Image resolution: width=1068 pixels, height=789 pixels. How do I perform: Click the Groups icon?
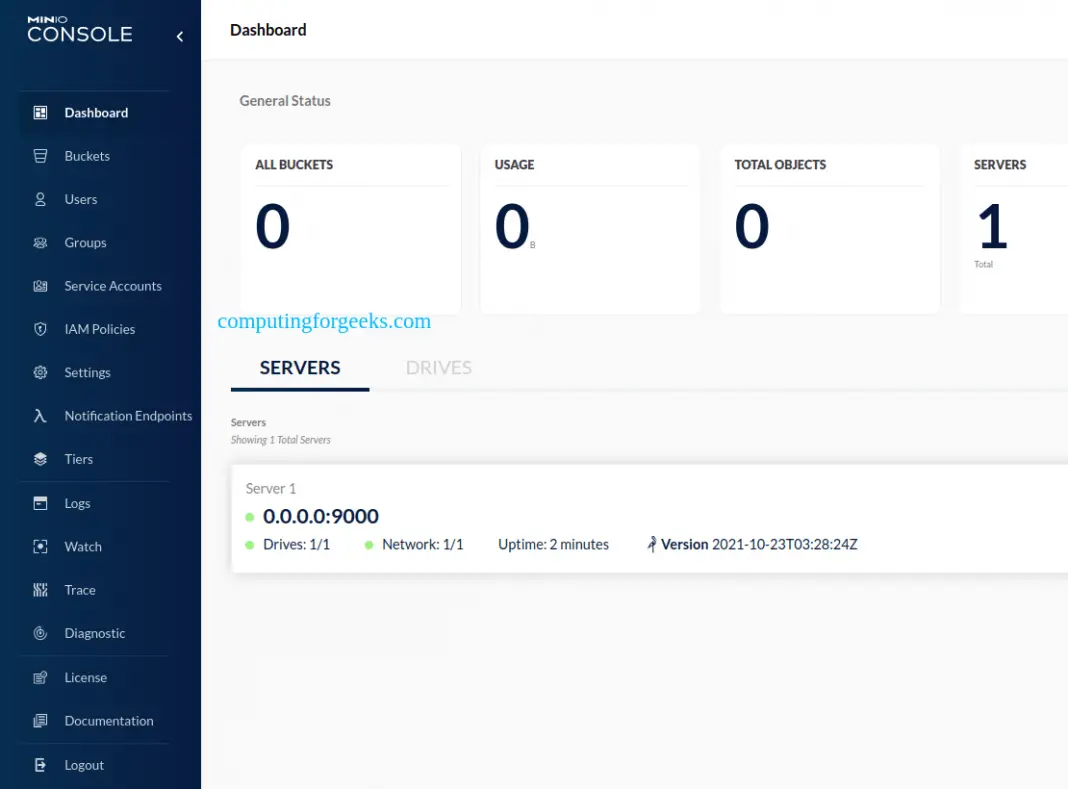(x=39, y=242)
